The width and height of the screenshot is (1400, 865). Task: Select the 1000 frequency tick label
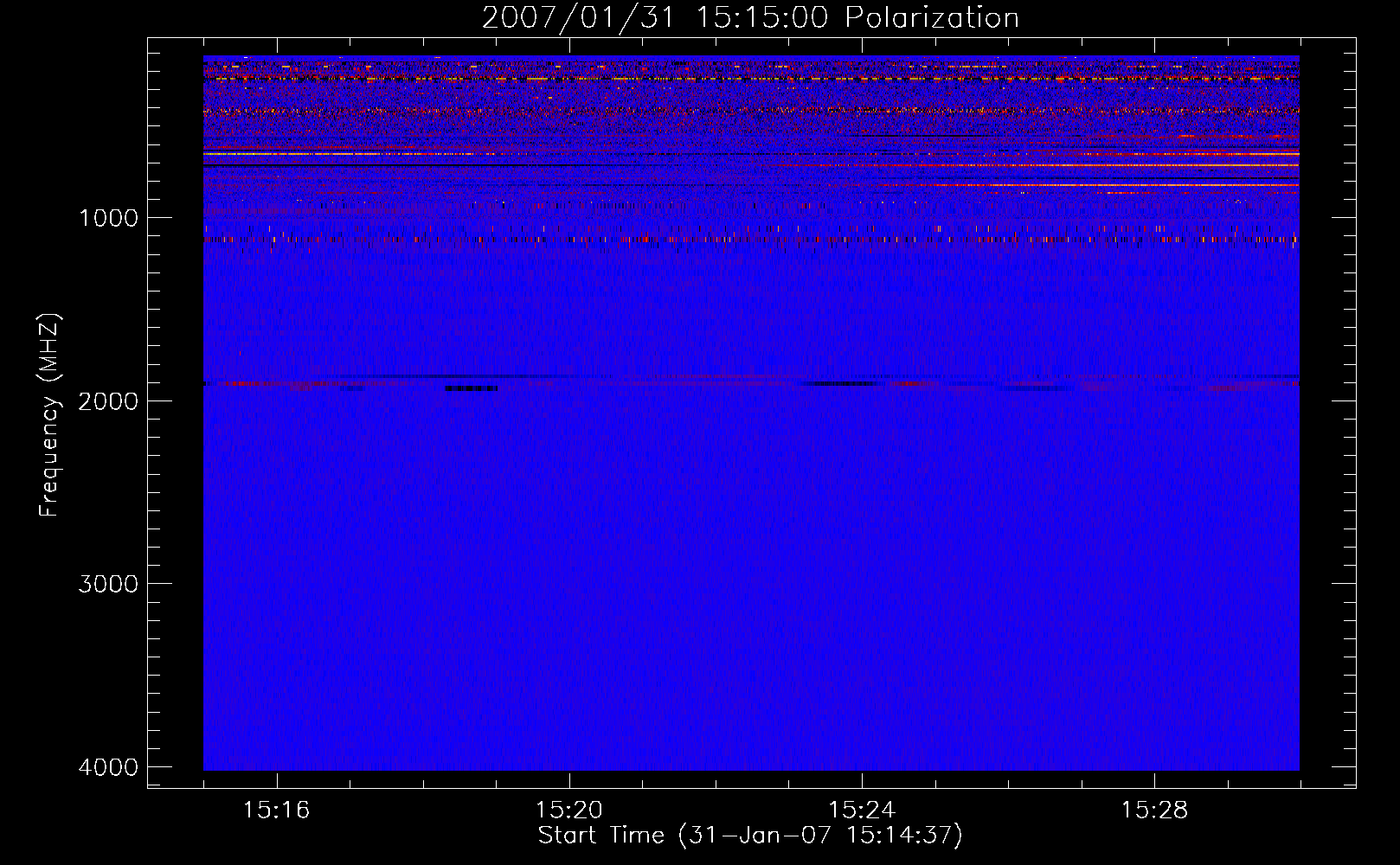click(x=108, y=217)
